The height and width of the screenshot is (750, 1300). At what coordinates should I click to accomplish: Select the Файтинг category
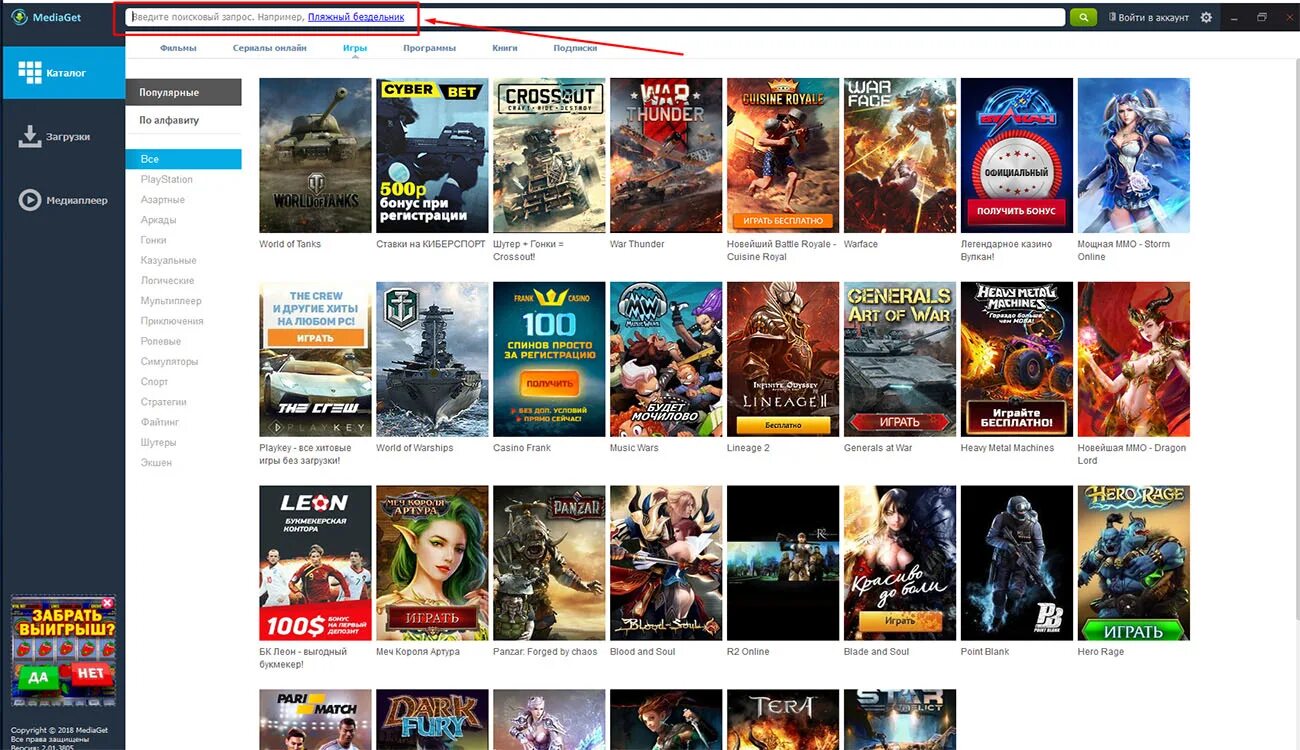tap(160, 422)
